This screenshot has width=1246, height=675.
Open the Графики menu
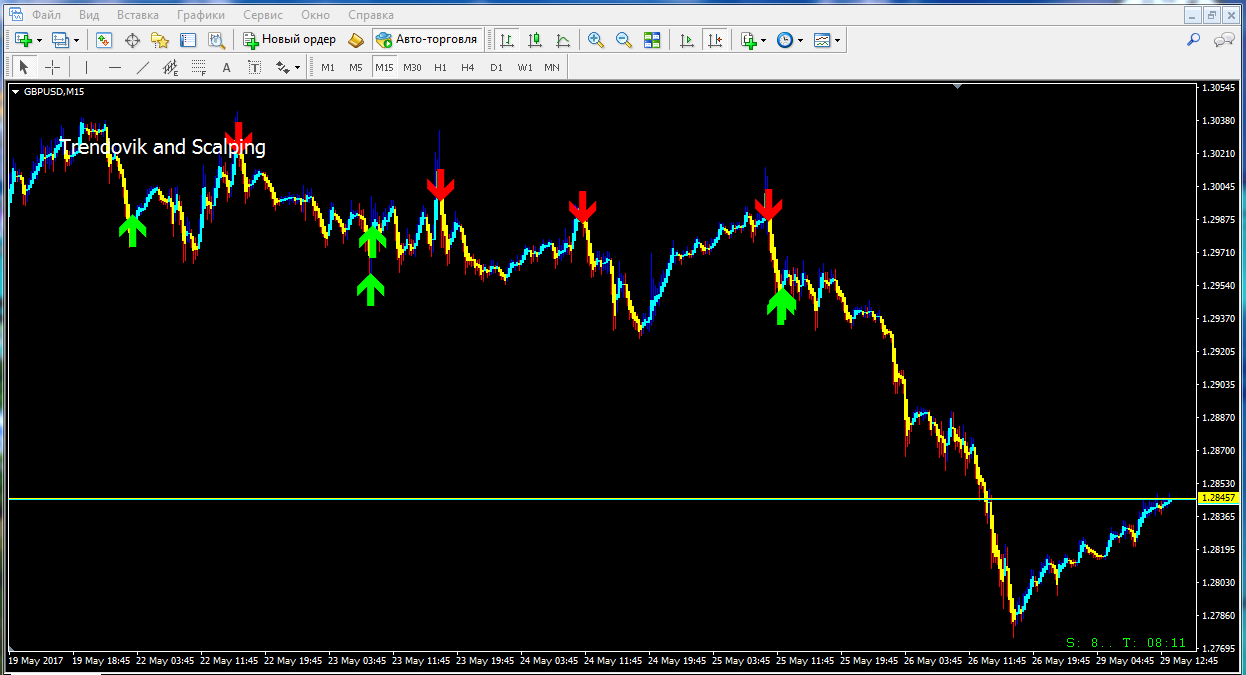[x=200, y=15]
